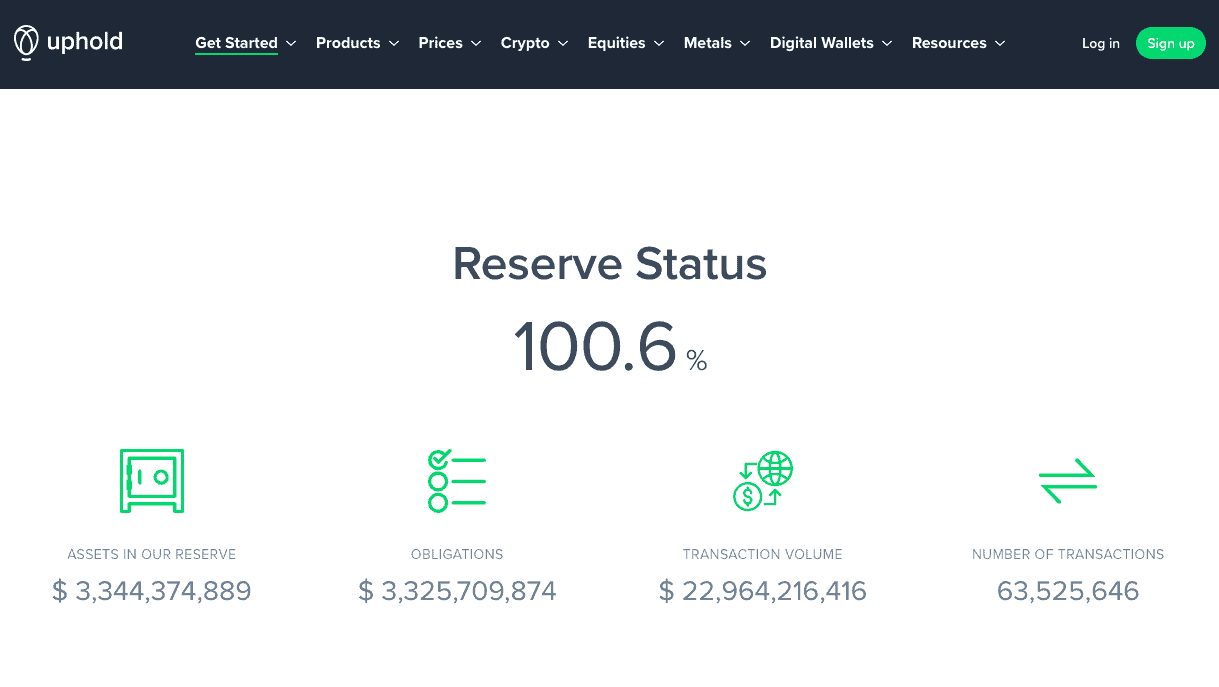Click the 100.6% reserve ratio figure
Screen dimensions: 1219x687
point(609,347)
